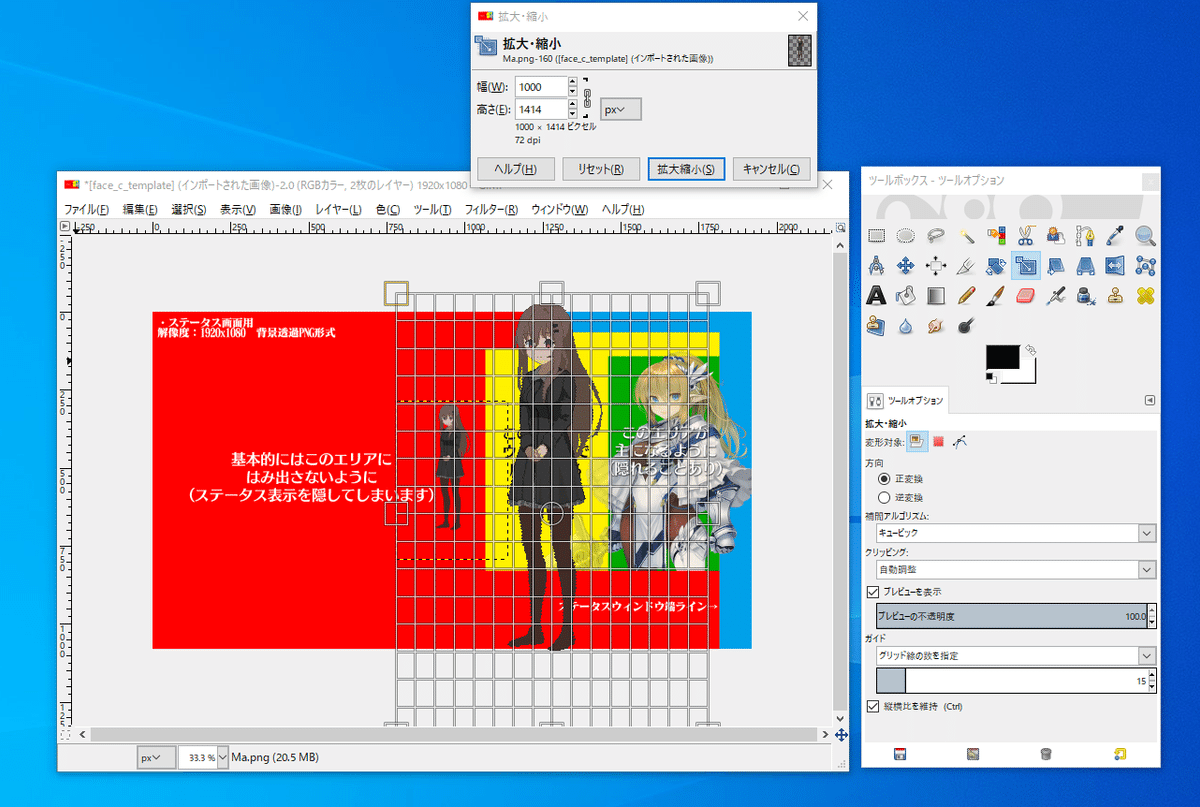Viewport: 1200px width, 807px height.
Task: Click リセット(R) button in dialog
Action: [601, 169]
